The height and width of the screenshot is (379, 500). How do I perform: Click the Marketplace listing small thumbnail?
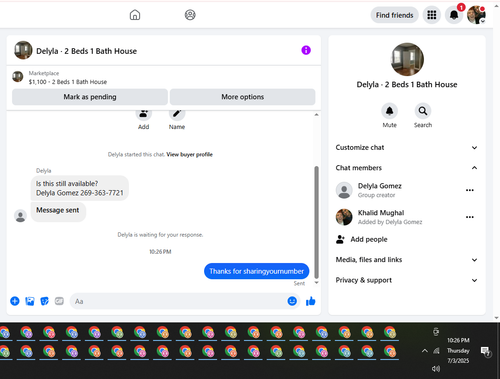pyautogui.click(x=18, y=77)
